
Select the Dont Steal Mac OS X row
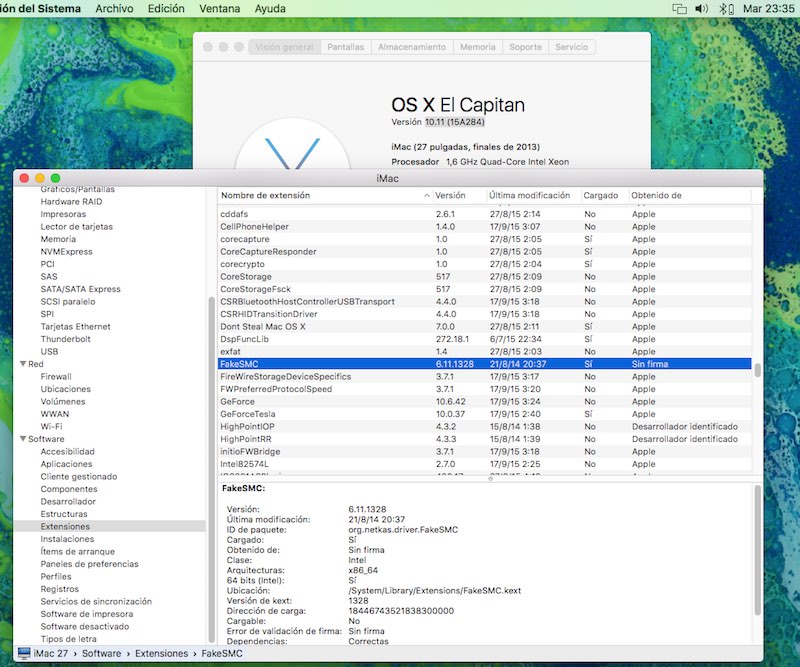point(484,327)
